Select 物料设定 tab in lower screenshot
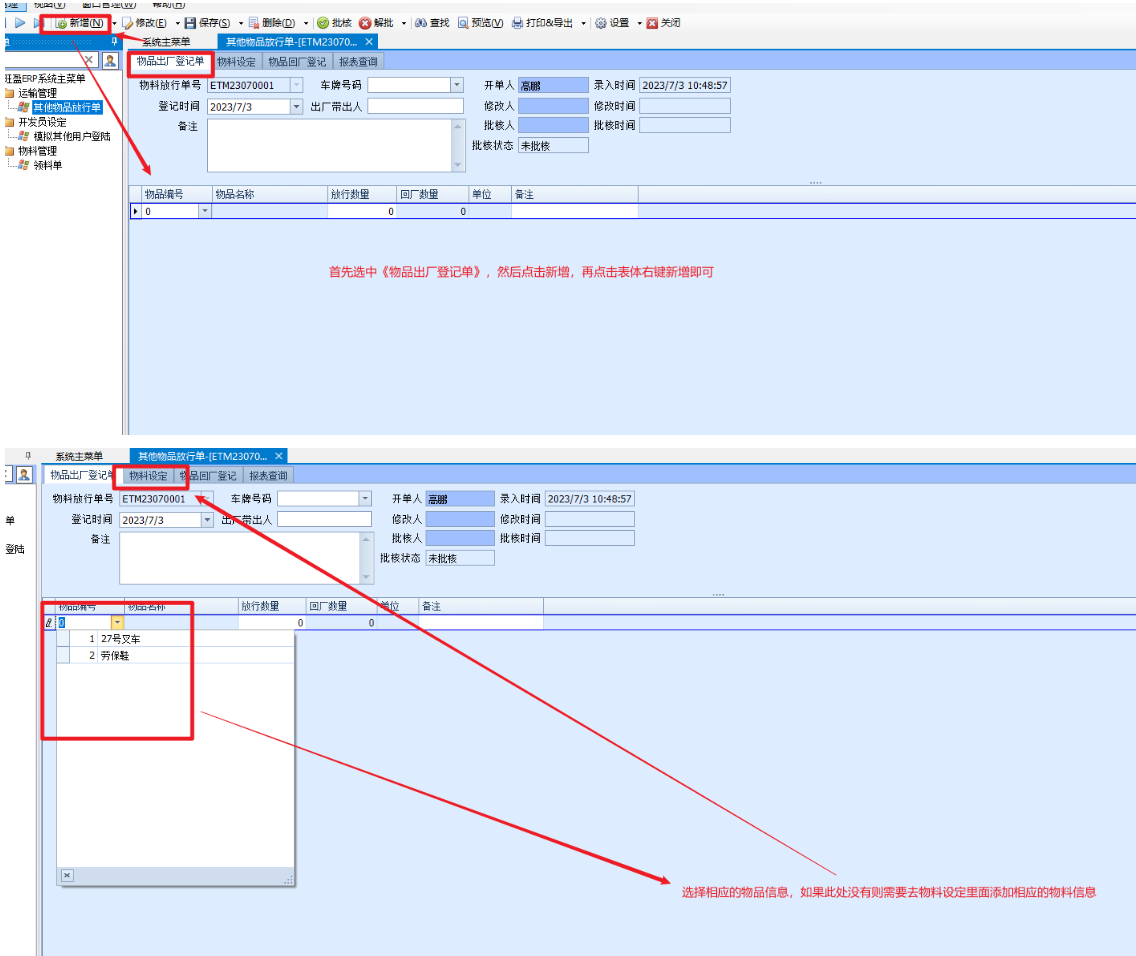Image resolution: width=1136 pixels, height=956 pixels. [148, 476]
